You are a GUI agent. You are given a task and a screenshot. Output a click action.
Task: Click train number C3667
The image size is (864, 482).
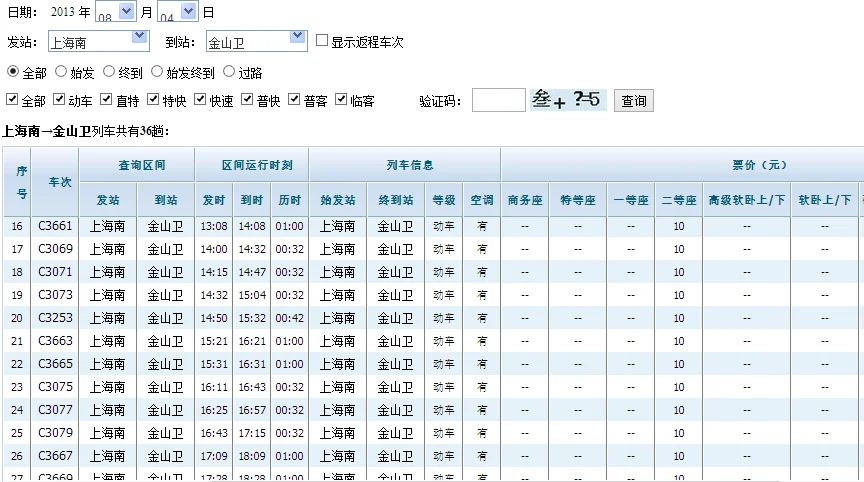point(55,456)
